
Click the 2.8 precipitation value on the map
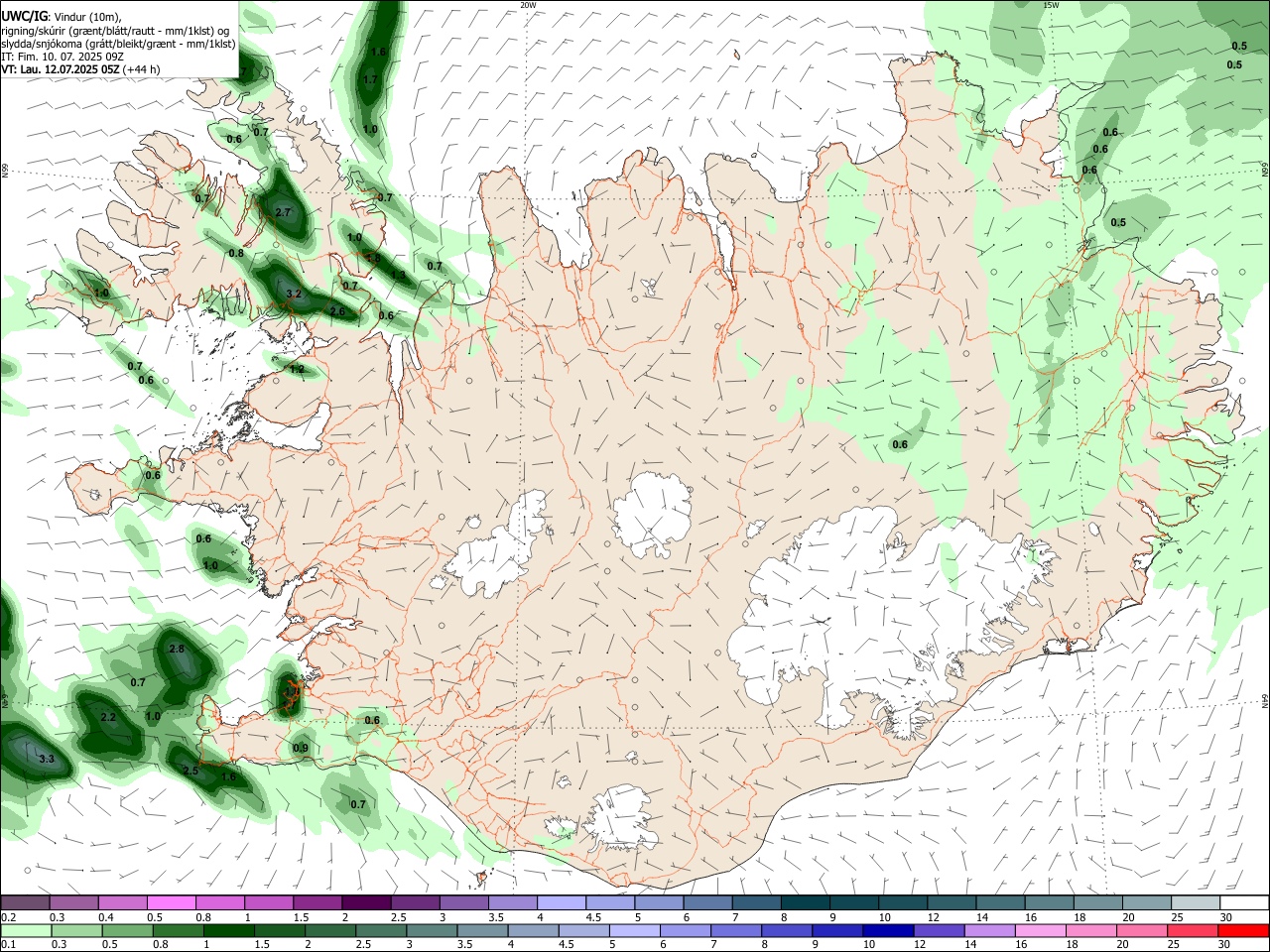coord(177,649)
